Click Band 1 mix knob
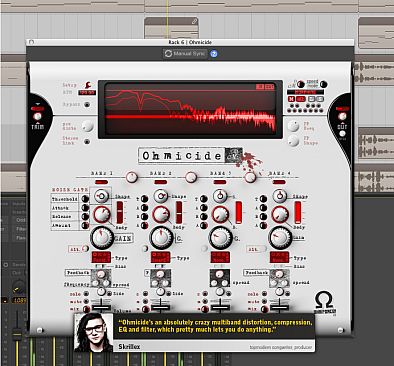The width and height of the screenshot is (394, 366). click(x=86, y=309)
